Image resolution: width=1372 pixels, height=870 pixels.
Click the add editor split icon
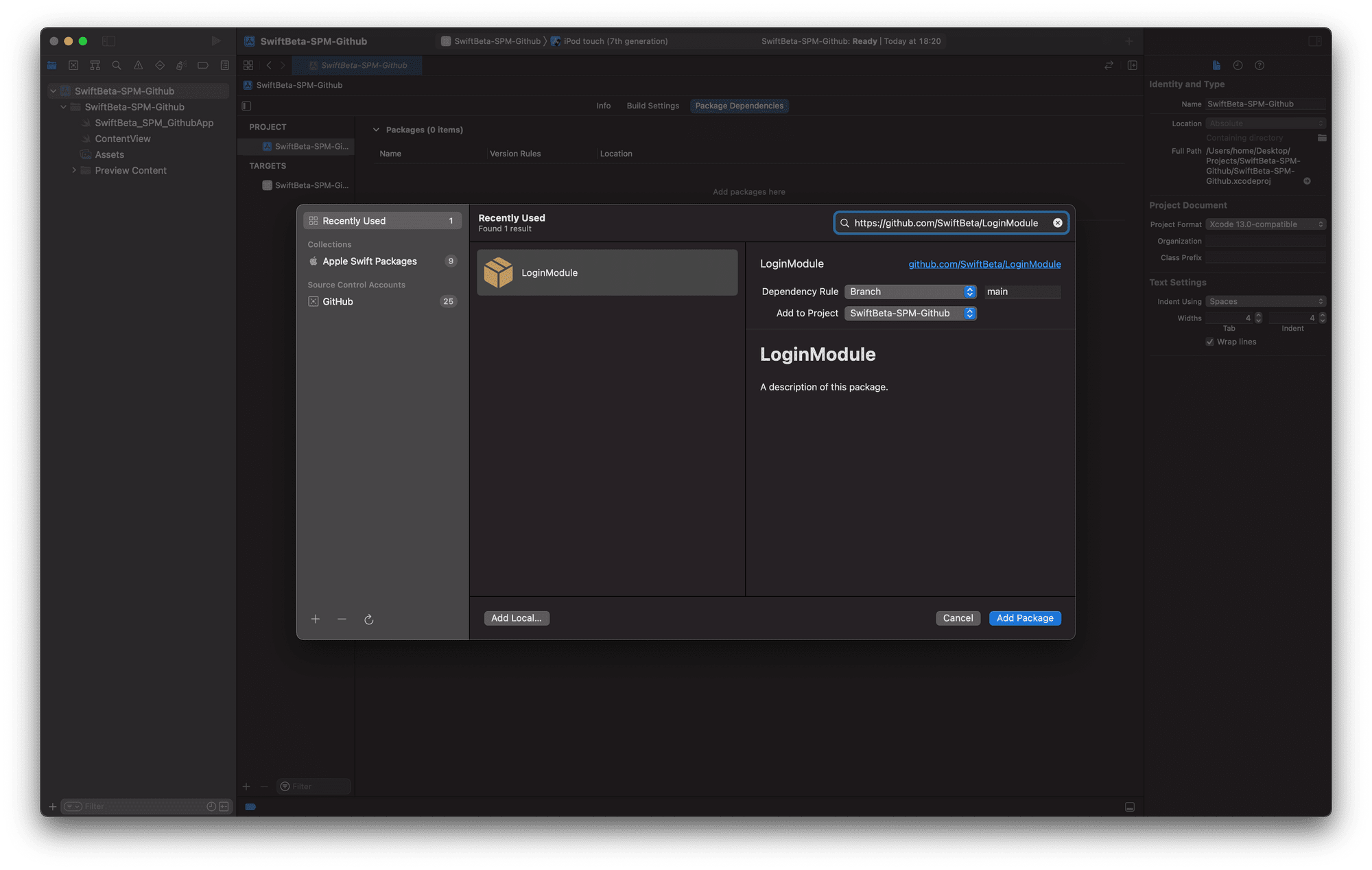1133,65
